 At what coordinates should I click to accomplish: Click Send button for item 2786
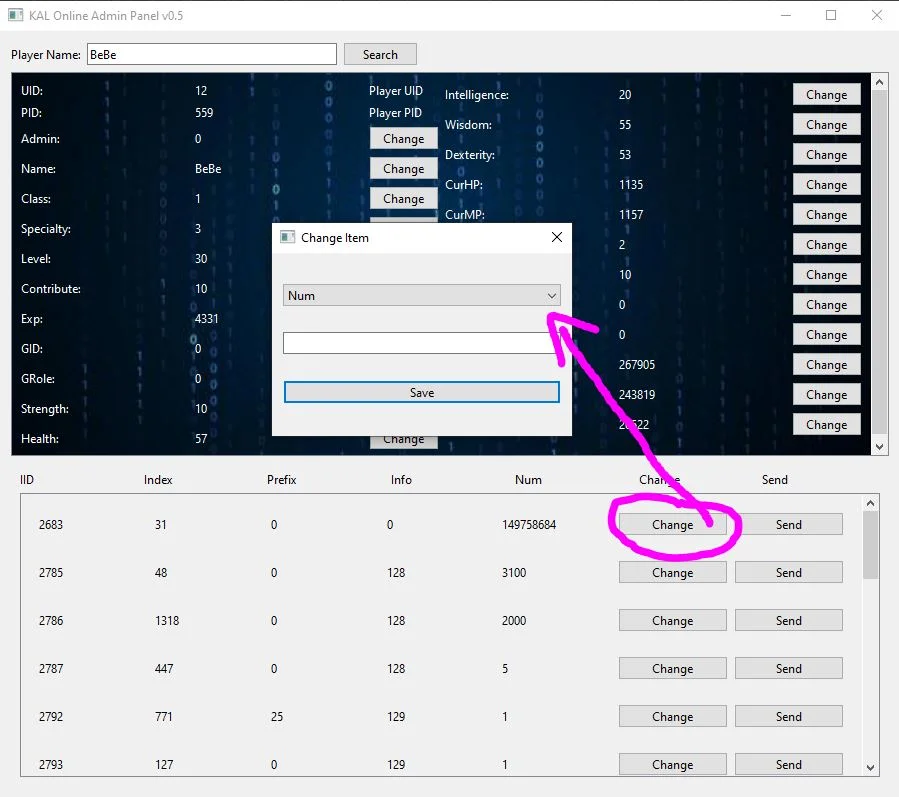(788, 620)
